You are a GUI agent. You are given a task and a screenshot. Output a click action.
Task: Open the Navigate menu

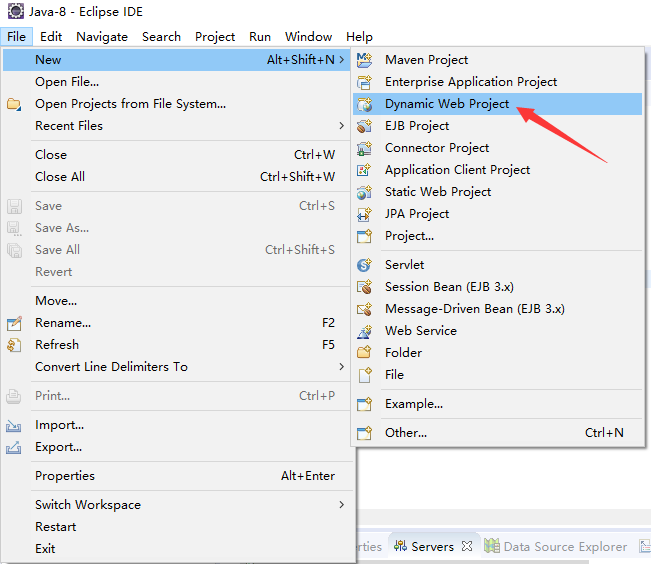[102, 37]
